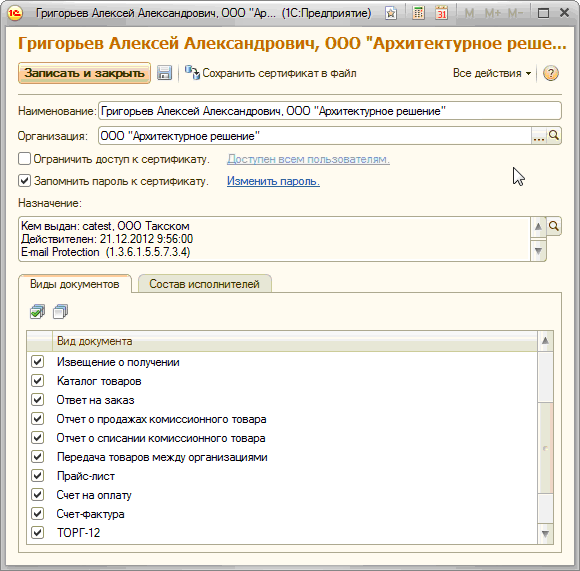The width and height of the screenshot is (580, 571).
Task: Select Счет-фактура row text
Action: (x=90, y=514)
